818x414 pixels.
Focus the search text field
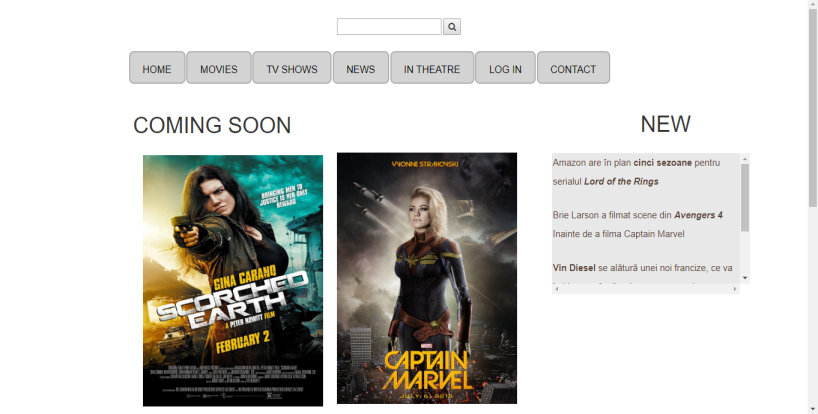tap(389, 27)
